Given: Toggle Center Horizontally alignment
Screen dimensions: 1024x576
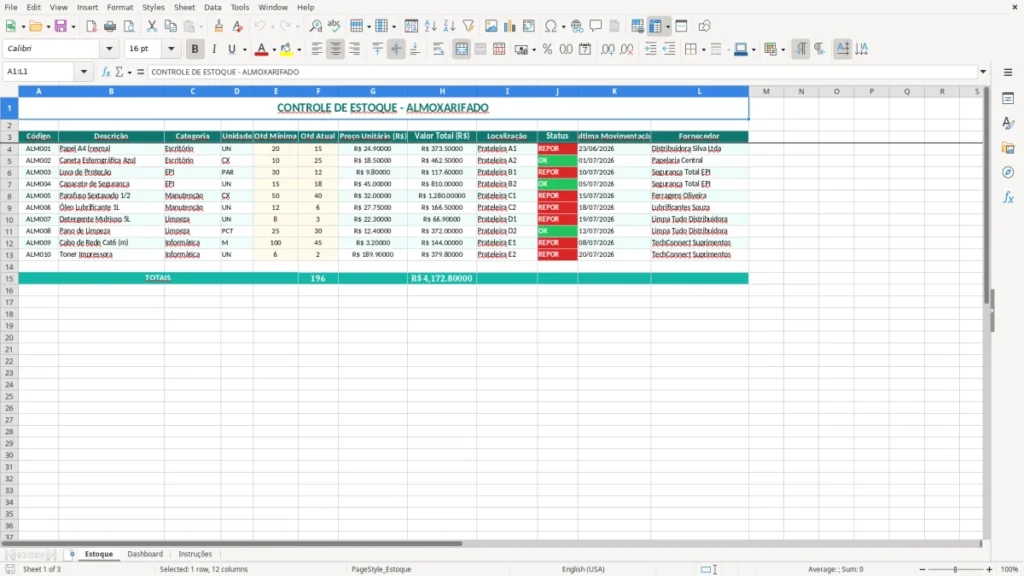Looking at the screenshot, I should click(336, 49).
